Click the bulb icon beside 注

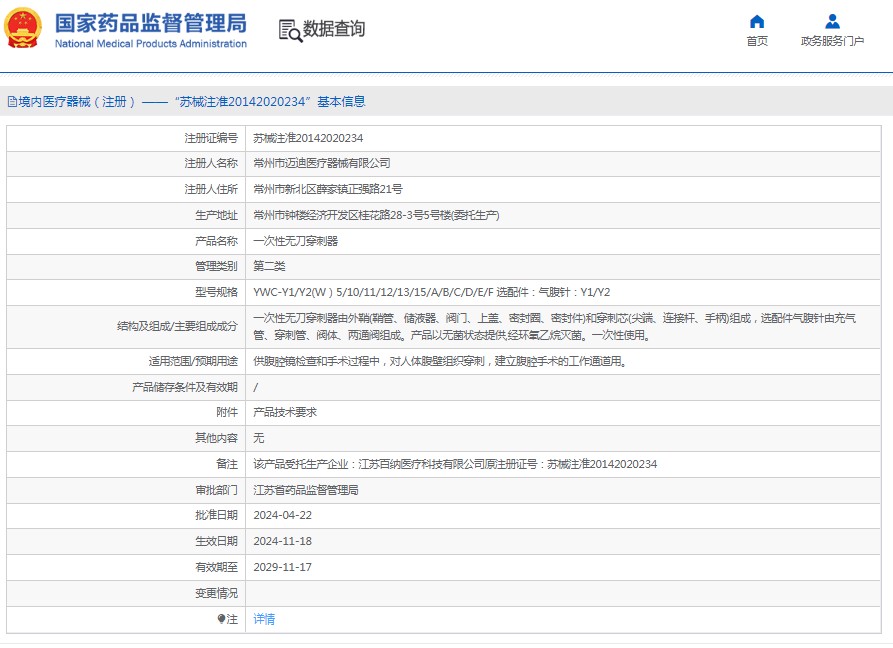[221, 619]
